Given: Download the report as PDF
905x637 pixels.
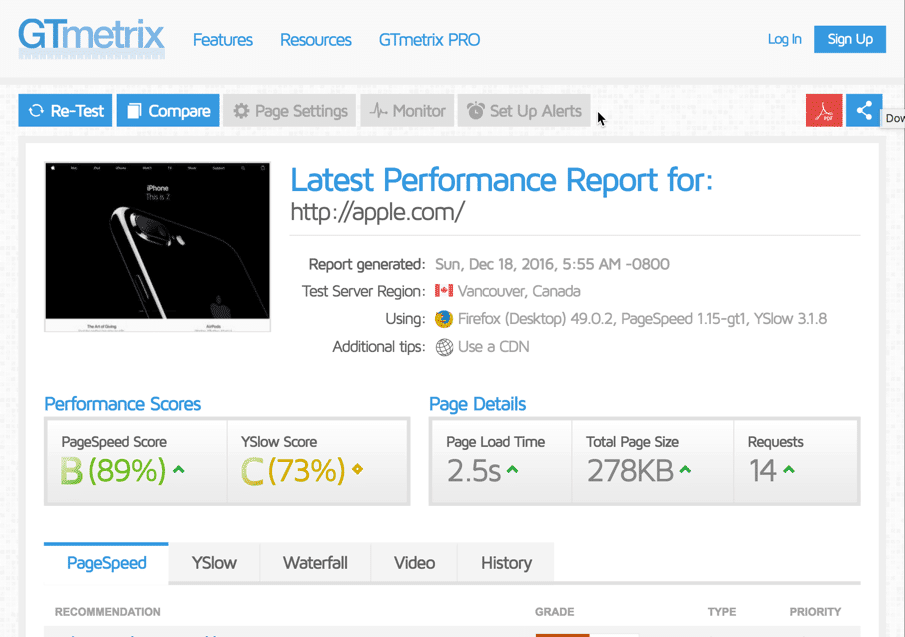Looking at the screenshot, I should (824, 111).
